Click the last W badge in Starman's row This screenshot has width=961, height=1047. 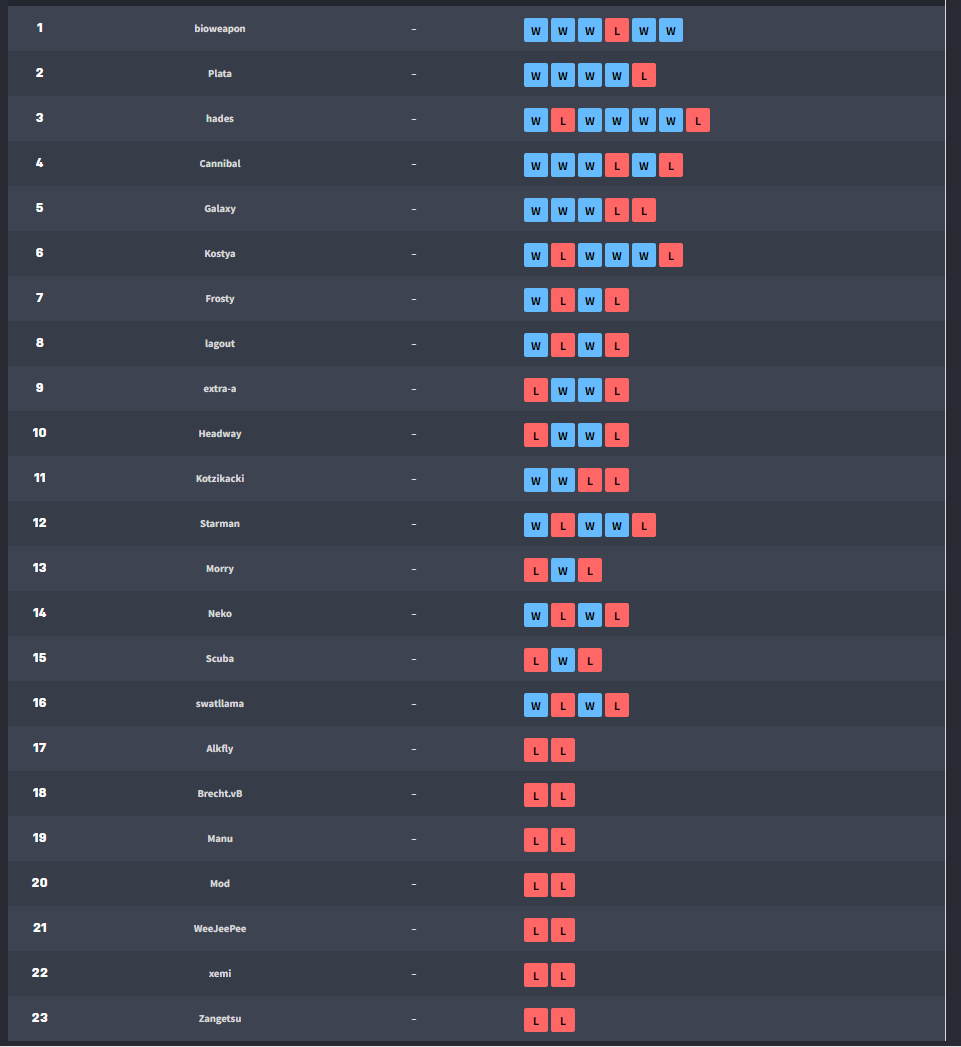pyautogui.click(x=616, y=526)
